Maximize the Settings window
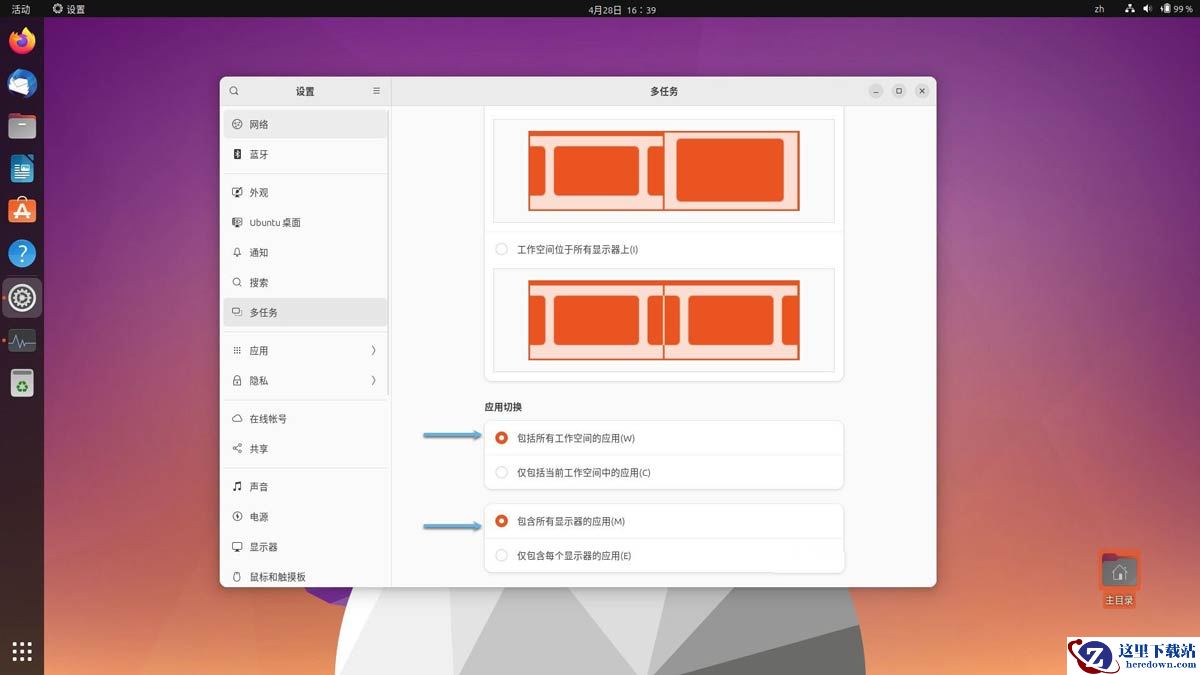The height and width of the screenshot is (675, 1200). pyautogui.click(x=899, y=91)
